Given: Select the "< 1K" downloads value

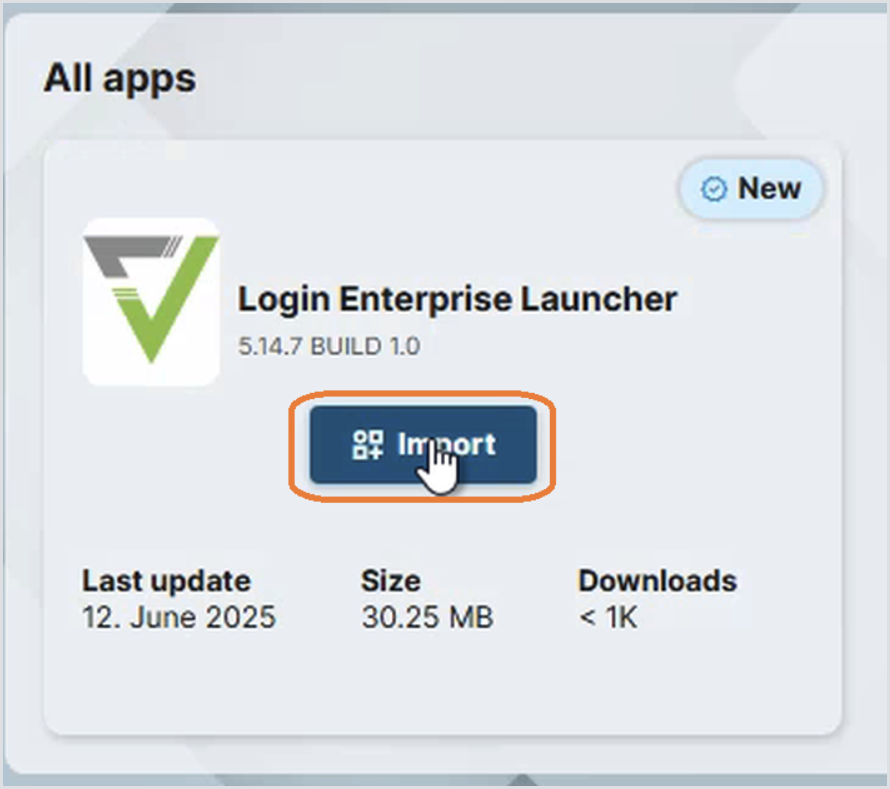Looking at the screenshot, I should point(608,617).
